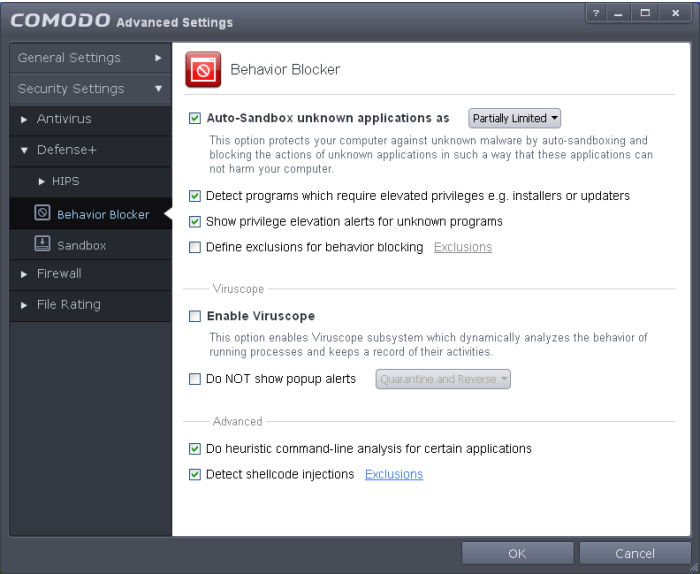
Task: Open the Partially Limited dropdown
Action: click(x=515, y=118)
